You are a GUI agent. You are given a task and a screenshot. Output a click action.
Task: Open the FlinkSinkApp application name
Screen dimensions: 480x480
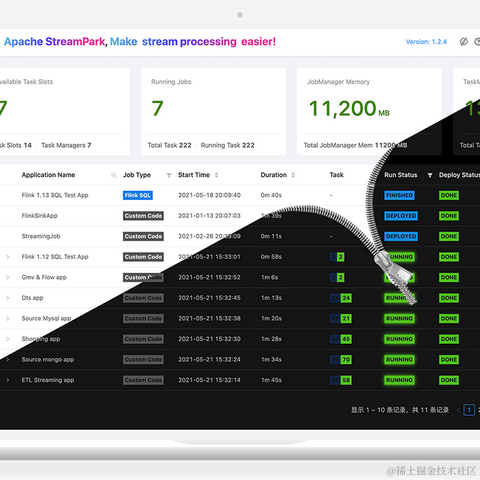coord(40,216)
